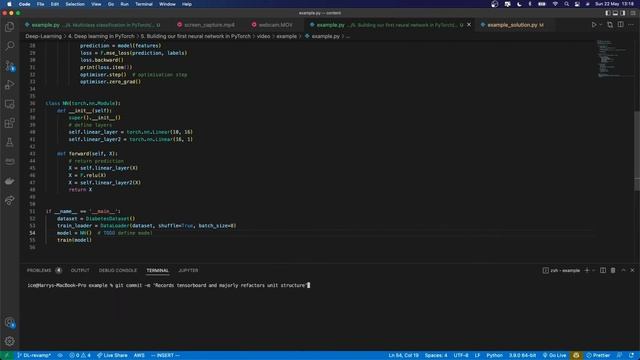The height and width of the screenshot is (360, 640).
Task: Split the editor to the right
Action: (x=620, y=25)
